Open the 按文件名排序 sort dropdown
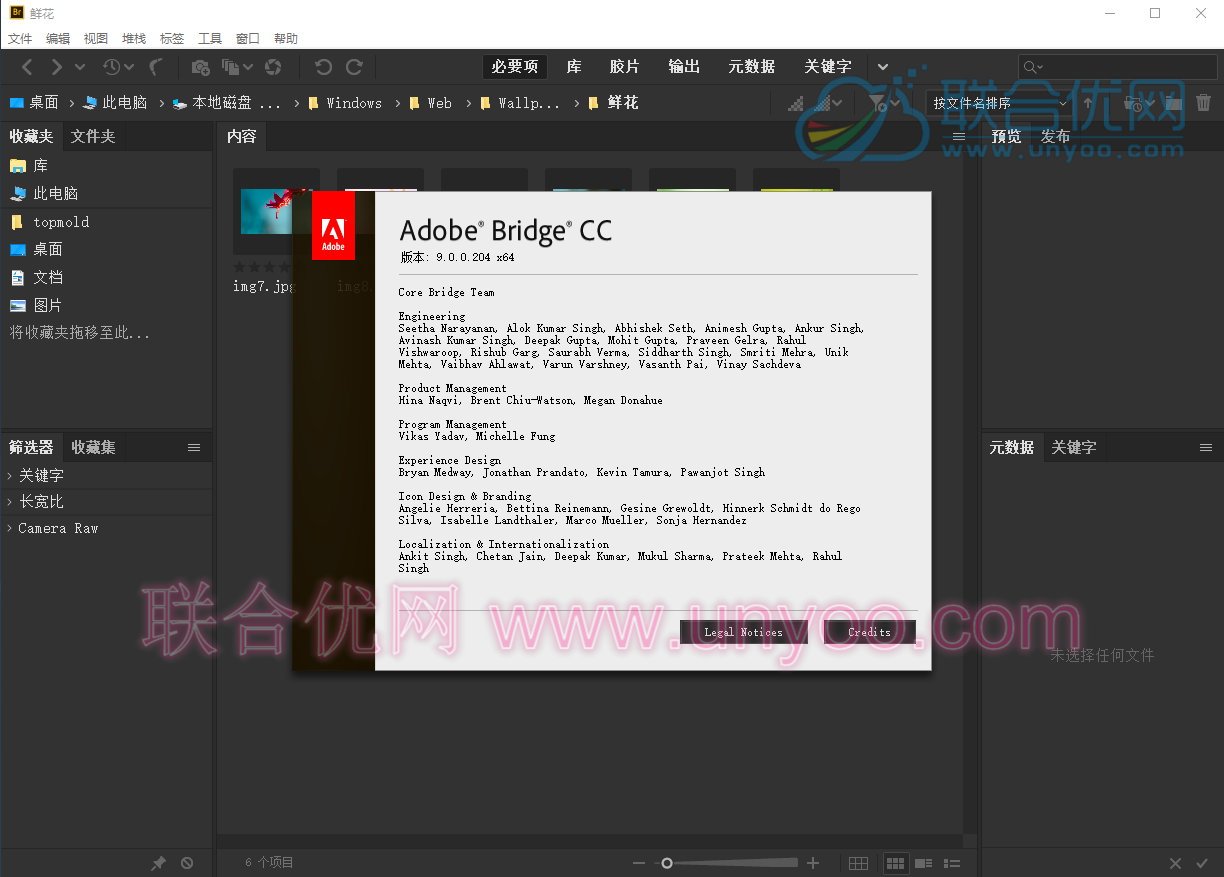This screenshot has height=877, width=1224. pos(999,103)
